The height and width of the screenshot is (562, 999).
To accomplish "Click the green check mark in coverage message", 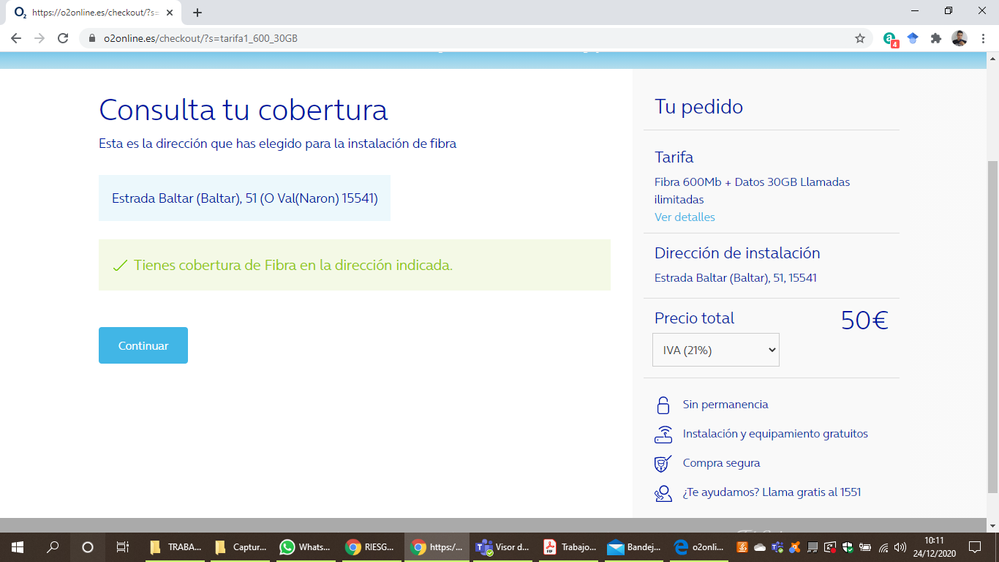I will [x=120, y=265].
